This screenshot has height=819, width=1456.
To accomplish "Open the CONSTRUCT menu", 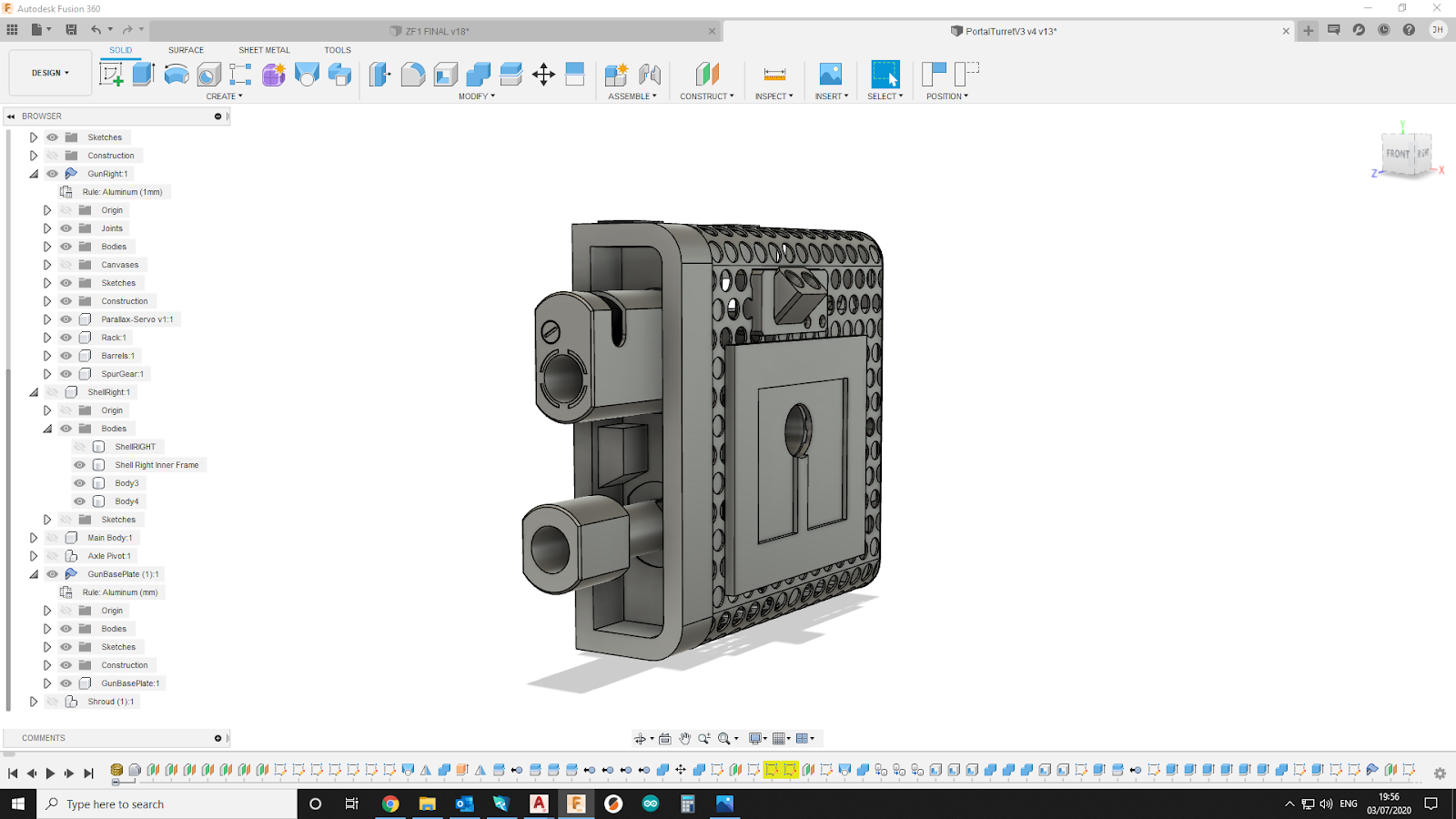I will (x=707, y=96).
